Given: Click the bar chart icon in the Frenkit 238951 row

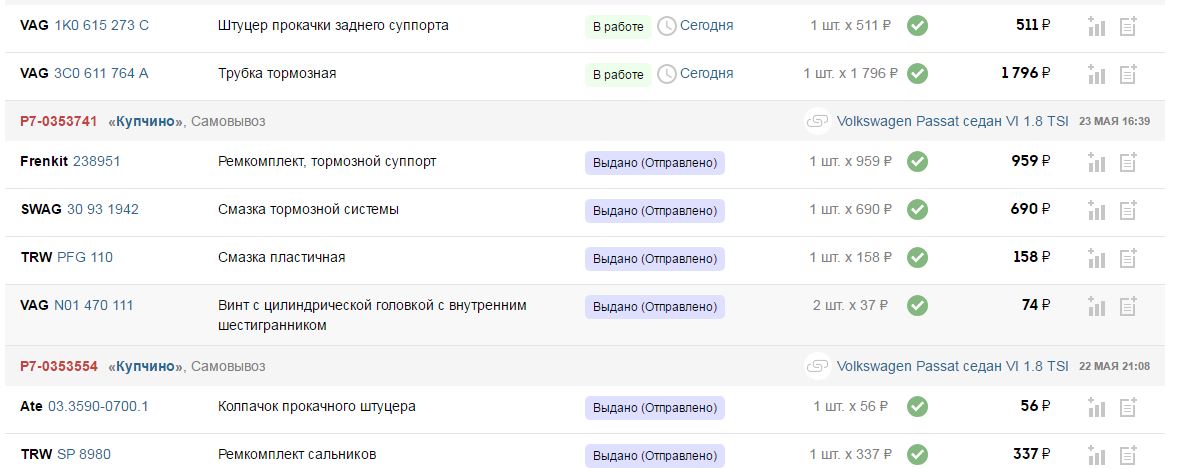Looking at the screenshot, I should click(x=1096, y=162).
